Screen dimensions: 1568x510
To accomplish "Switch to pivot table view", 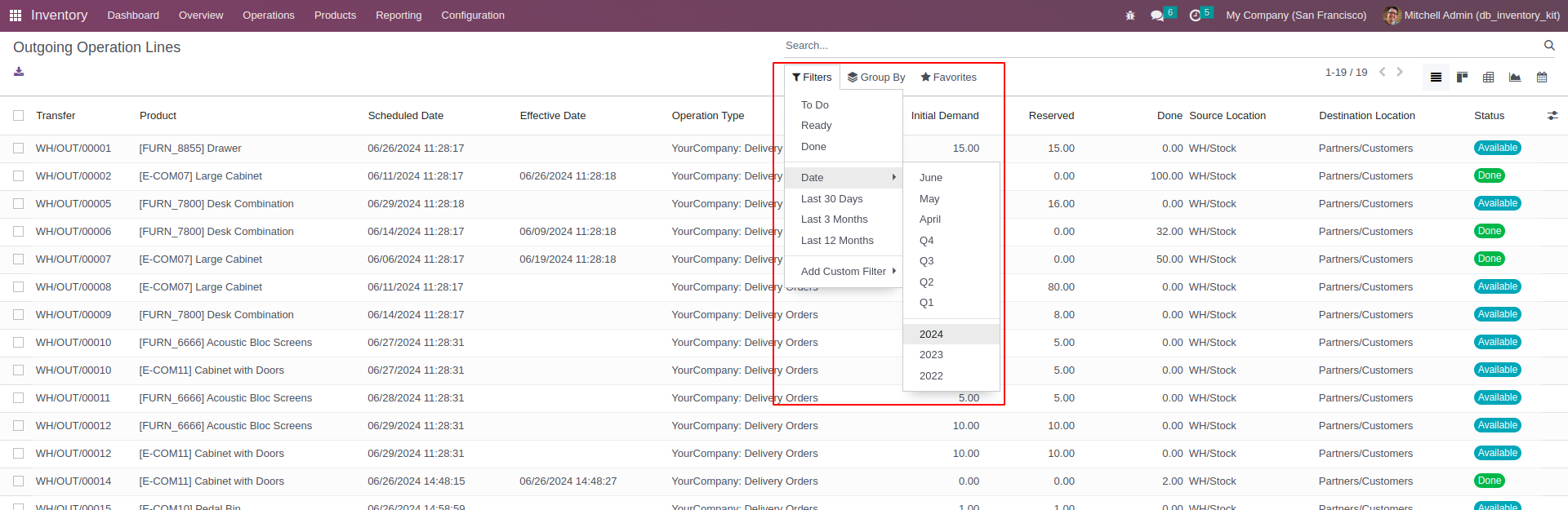I will (x=1489, y=77).
